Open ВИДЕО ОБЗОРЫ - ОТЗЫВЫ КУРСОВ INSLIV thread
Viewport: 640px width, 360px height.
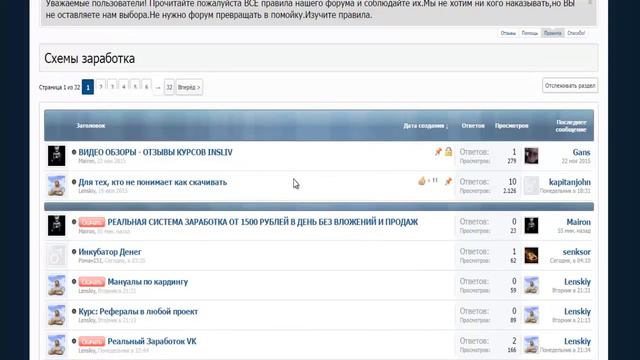[x=156, y=152]
